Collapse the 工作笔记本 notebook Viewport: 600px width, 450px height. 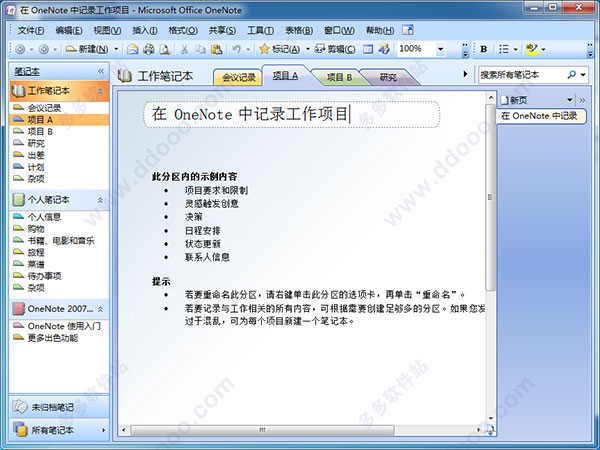pos(100,91)
